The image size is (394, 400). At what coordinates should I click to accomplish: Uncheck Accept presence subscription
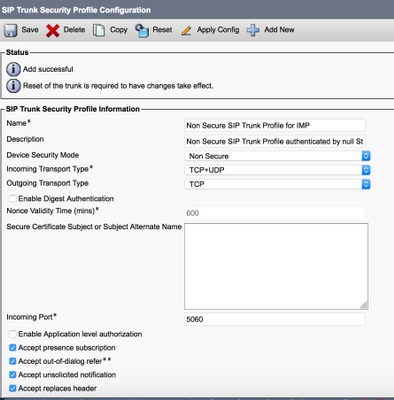pyautogui.click(x=13, y=348)
